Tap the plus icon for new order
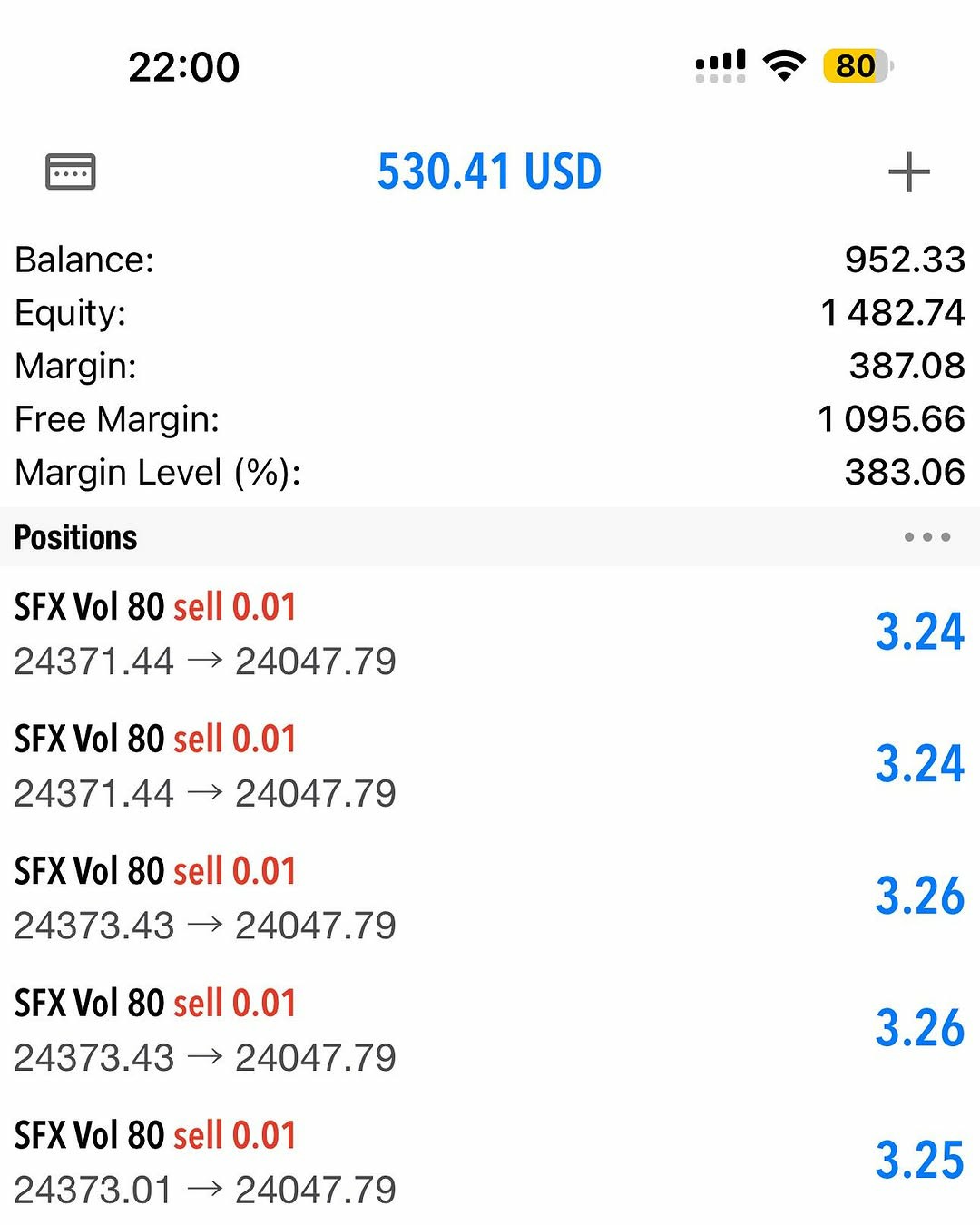980x1225 pixels. [x=908, y=172]
